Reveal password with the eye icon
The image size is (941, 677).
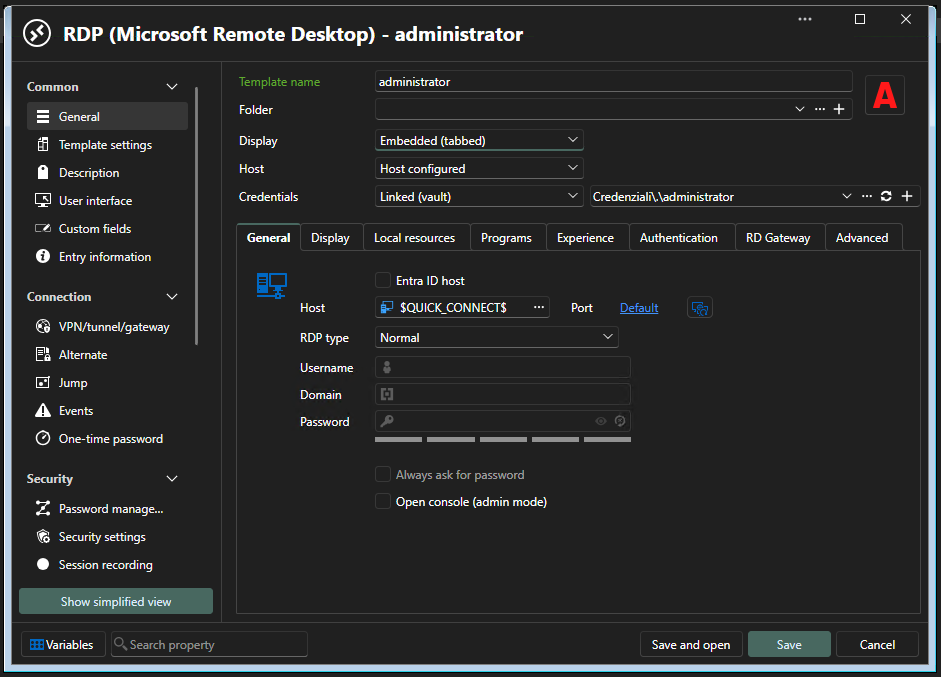[x=601, y=421]
